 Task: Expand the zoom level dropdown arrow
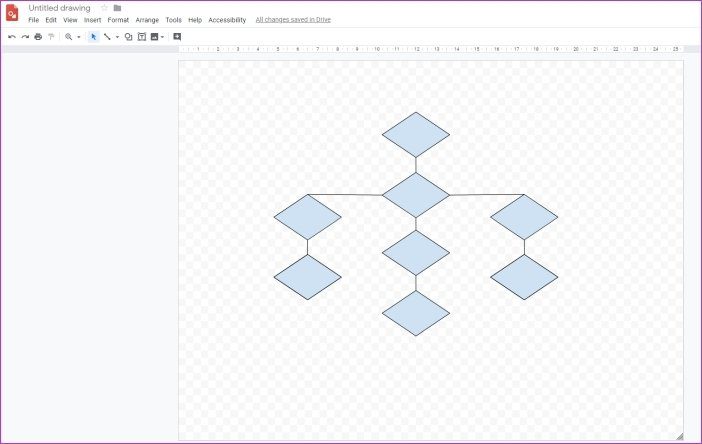79,37
